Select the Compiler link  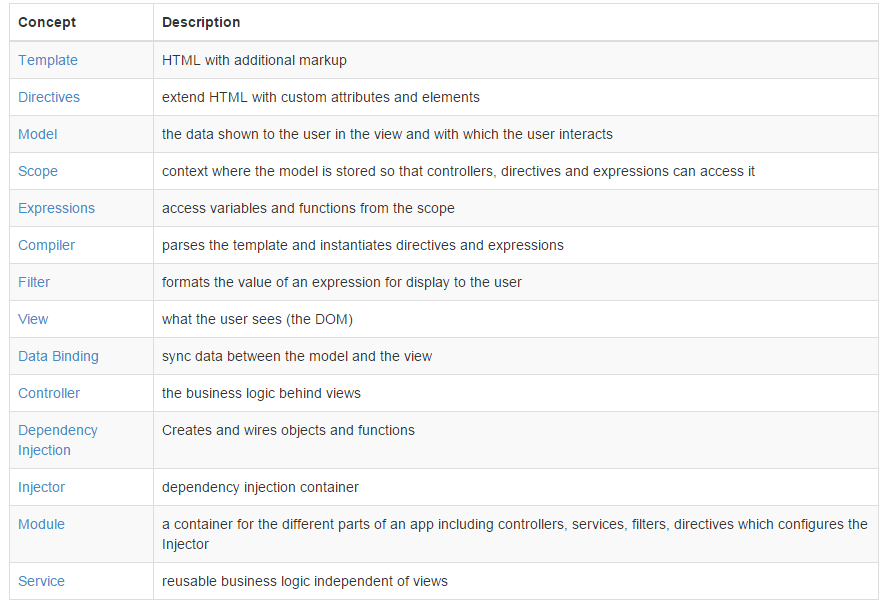point(46,245)
